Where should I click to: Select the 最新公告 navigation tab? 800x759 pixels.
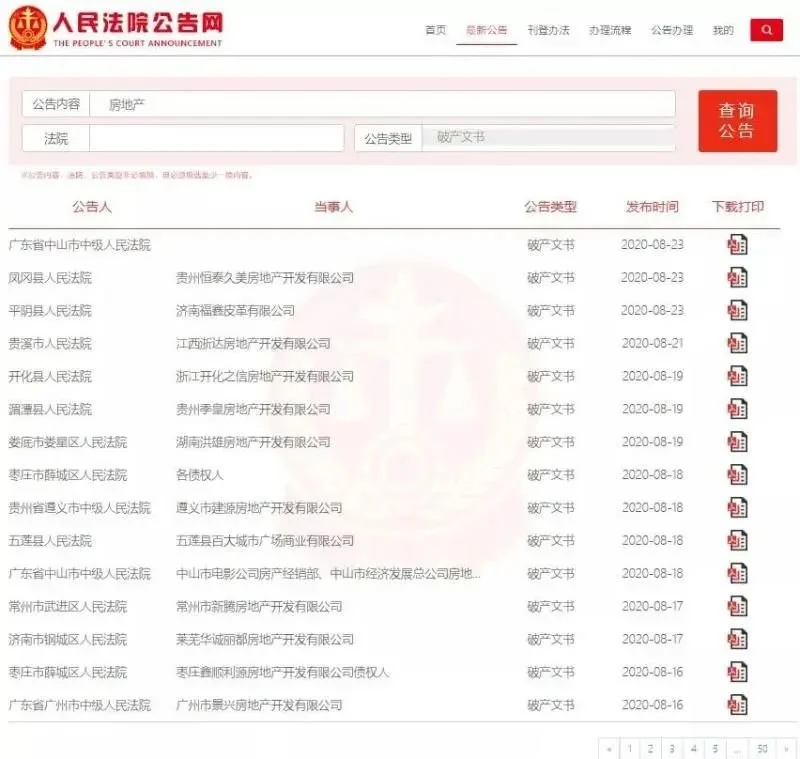(x=487, y=30)
